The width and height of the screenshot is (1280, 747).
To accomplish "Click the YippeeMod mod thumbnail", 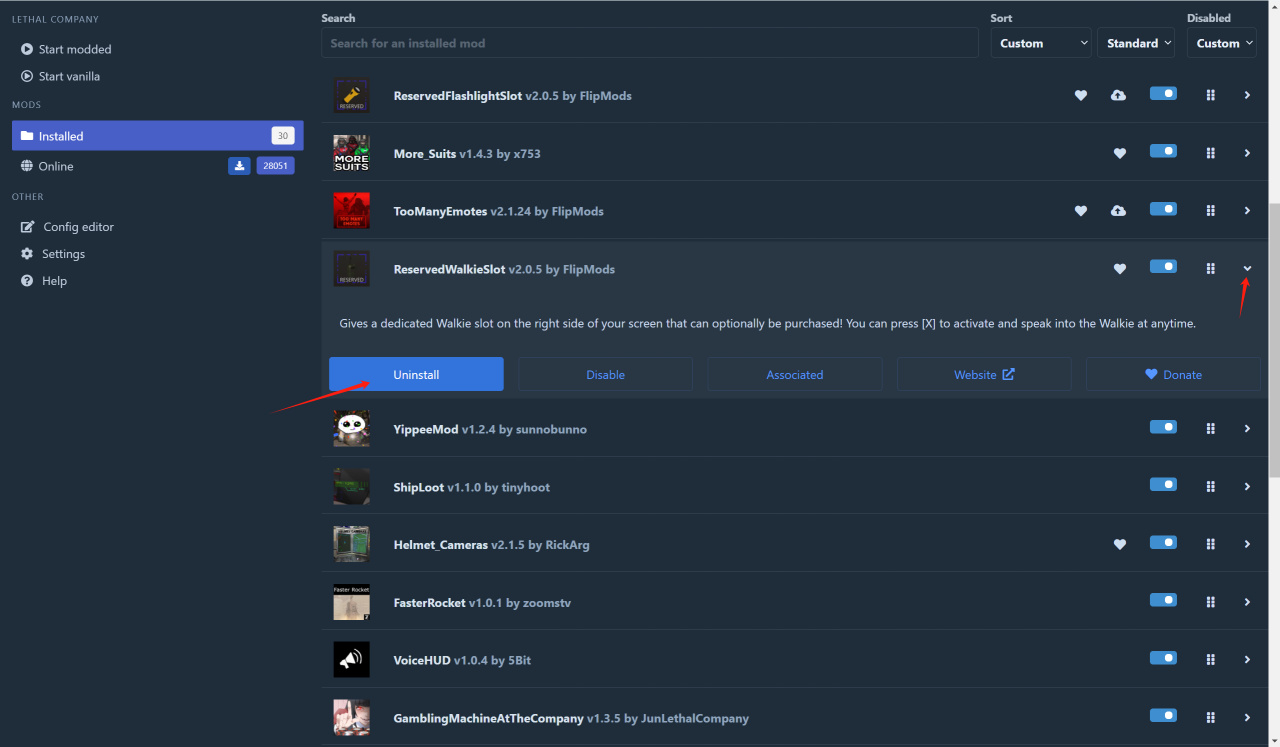I will (x=351, y=428).
